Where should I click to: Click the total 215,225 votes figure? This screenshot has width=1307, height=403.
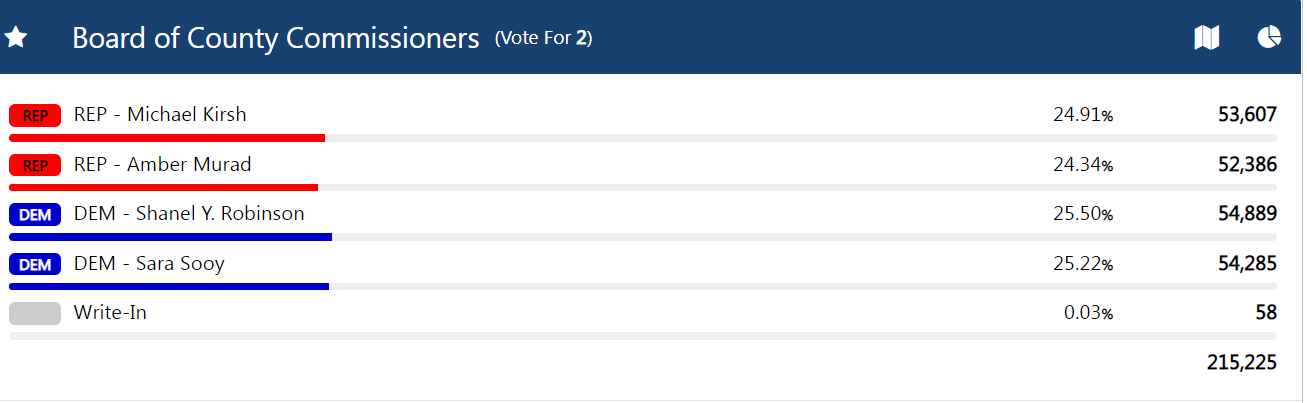pos(1241,362)
